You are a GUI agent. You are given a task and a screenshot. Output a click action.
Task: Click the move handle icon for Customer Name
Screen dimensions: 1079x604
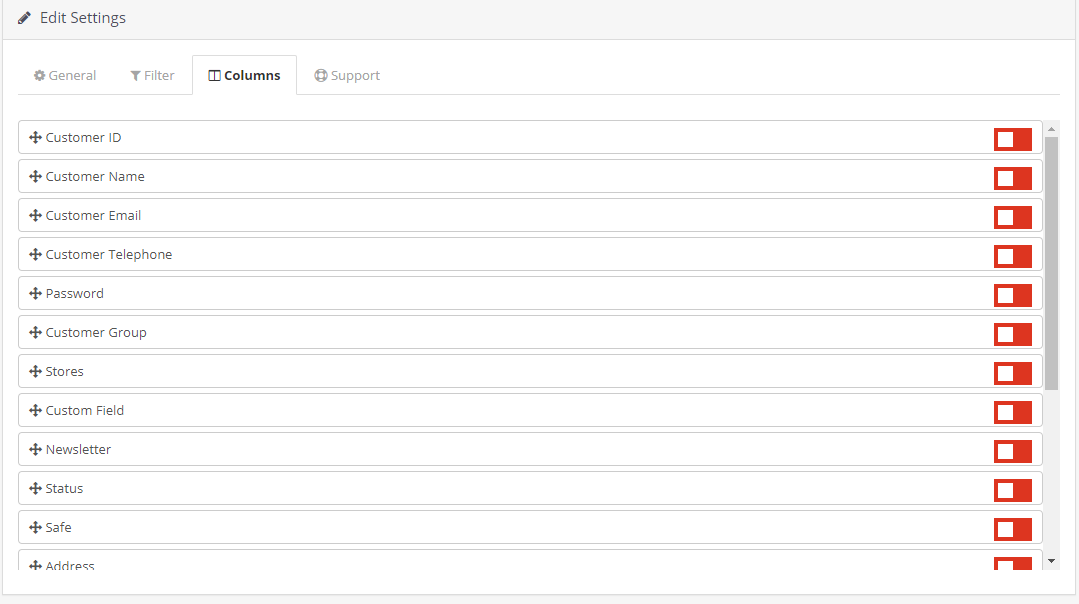(x=35, y=177)
